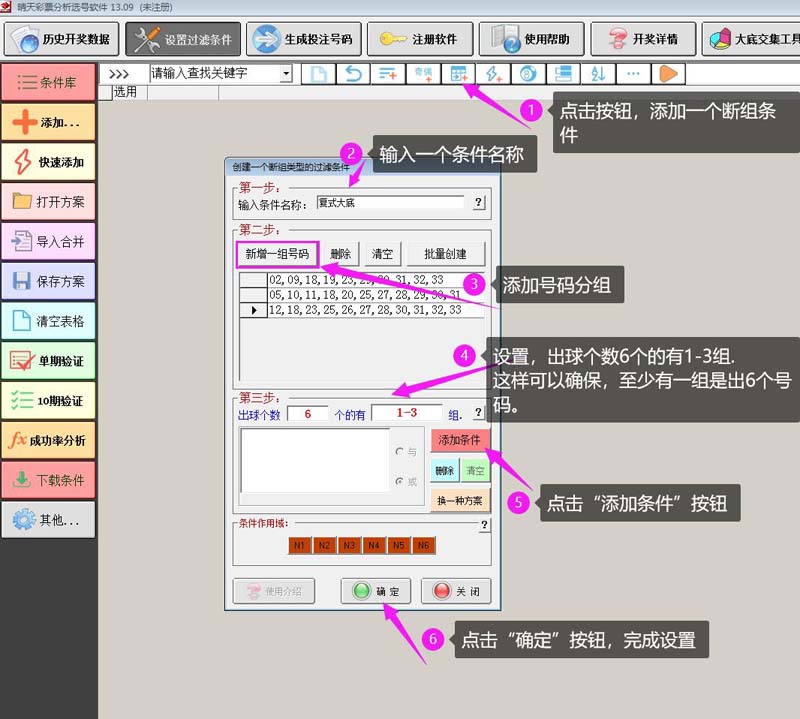
Task: Select the 或 (OR) radio button
Action: point(401,482)
